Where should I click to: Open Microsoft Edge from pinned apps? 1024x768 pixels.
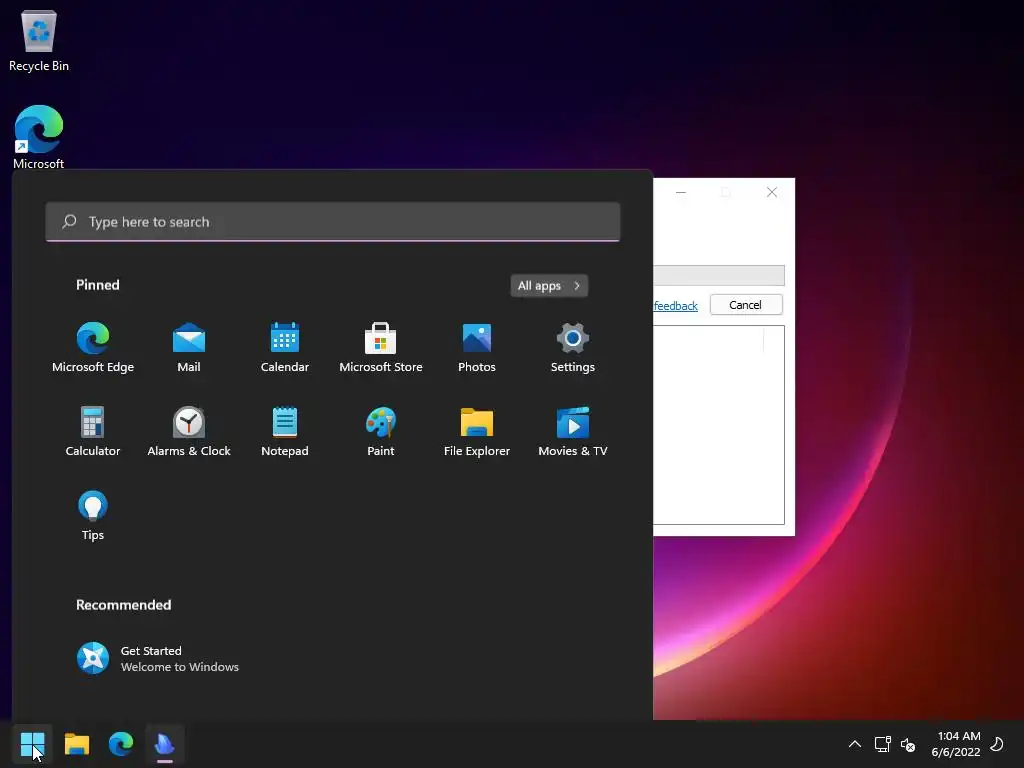pos(93,347)
